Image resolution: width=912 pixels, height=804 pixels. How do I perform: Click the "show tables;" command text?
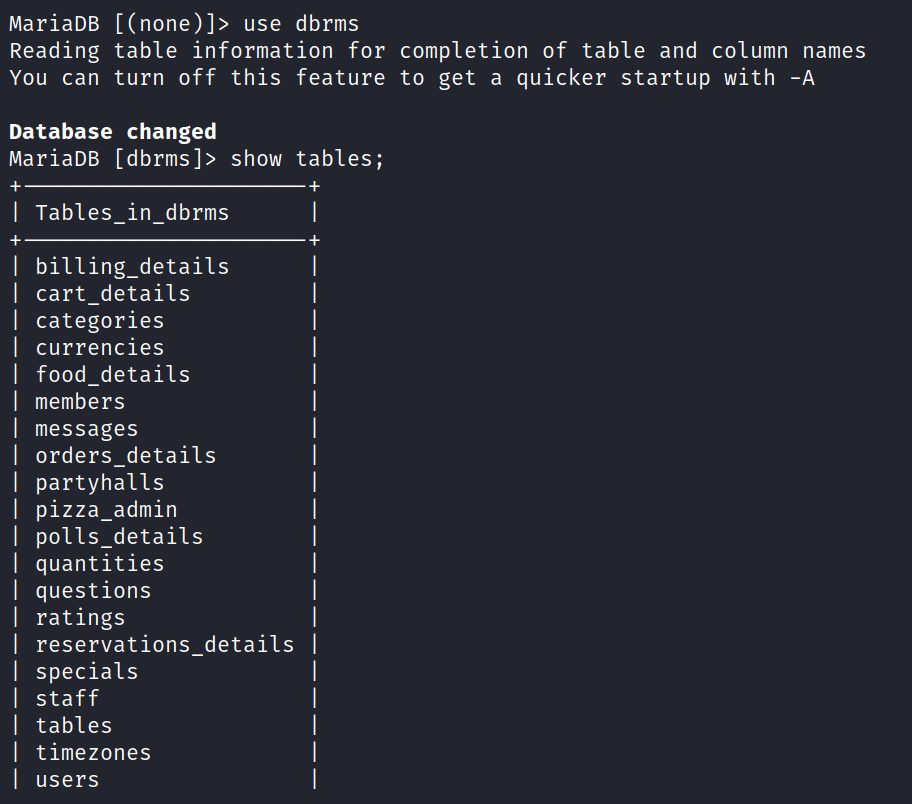click(307, 159)
